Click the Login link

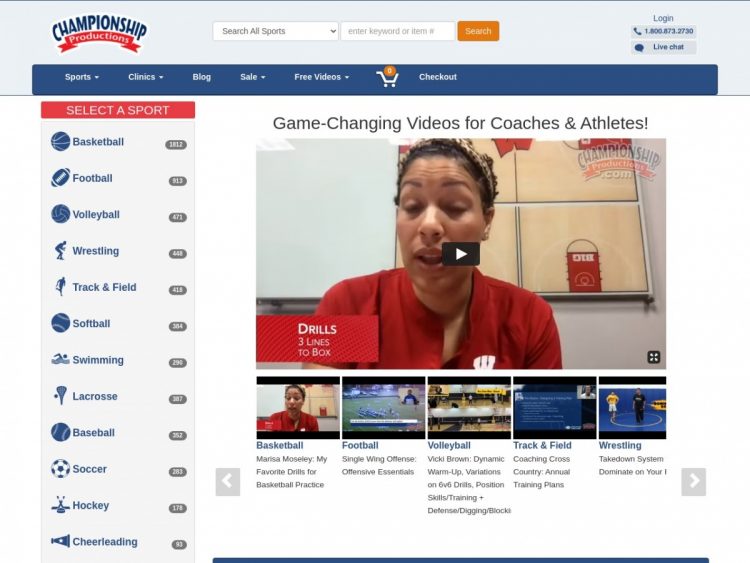click(663, 18)
